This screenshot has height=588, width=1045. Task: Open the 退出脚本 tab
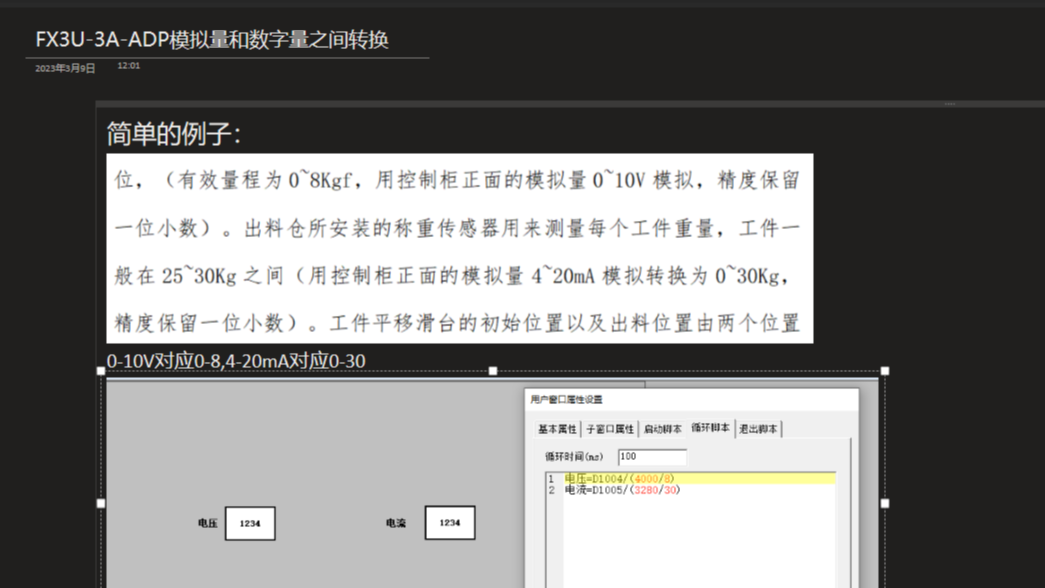coord(759,427)
